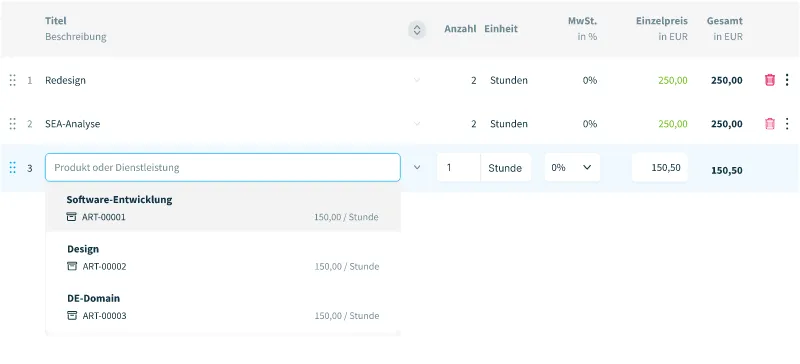Click the quantity 2 in the Redesign row

click(x=473, y=80)
